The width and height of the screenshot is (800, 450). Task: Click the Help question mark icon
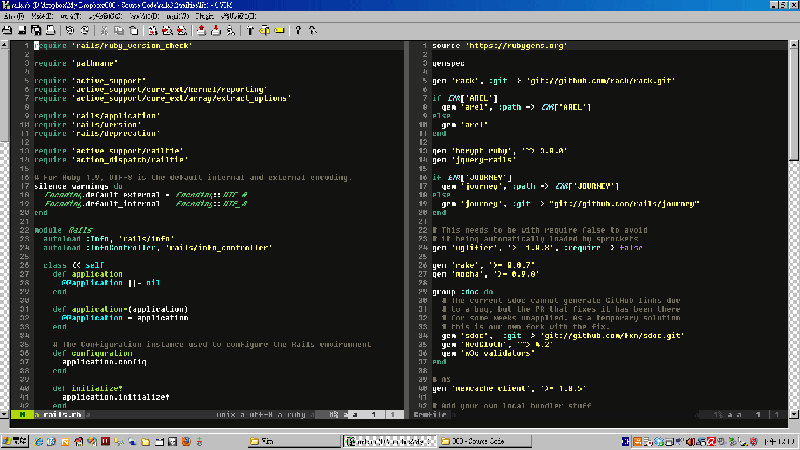click(x=298, y=30)
